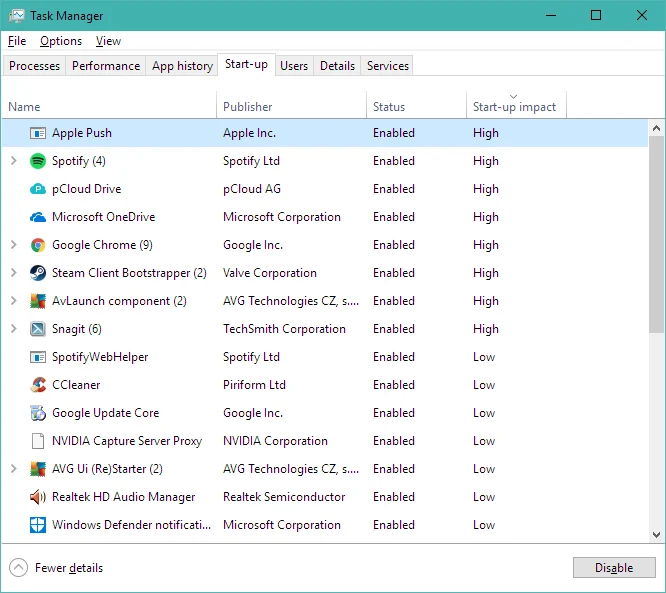
Task: Open the Options menu
Action: click(x=61, y=41)
